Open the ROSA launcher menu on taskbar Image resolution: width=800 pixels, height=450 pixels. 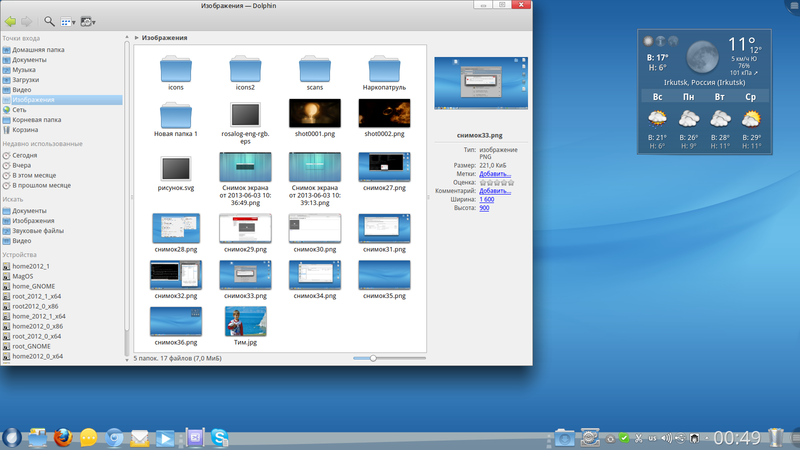click(x=12, y=438)
